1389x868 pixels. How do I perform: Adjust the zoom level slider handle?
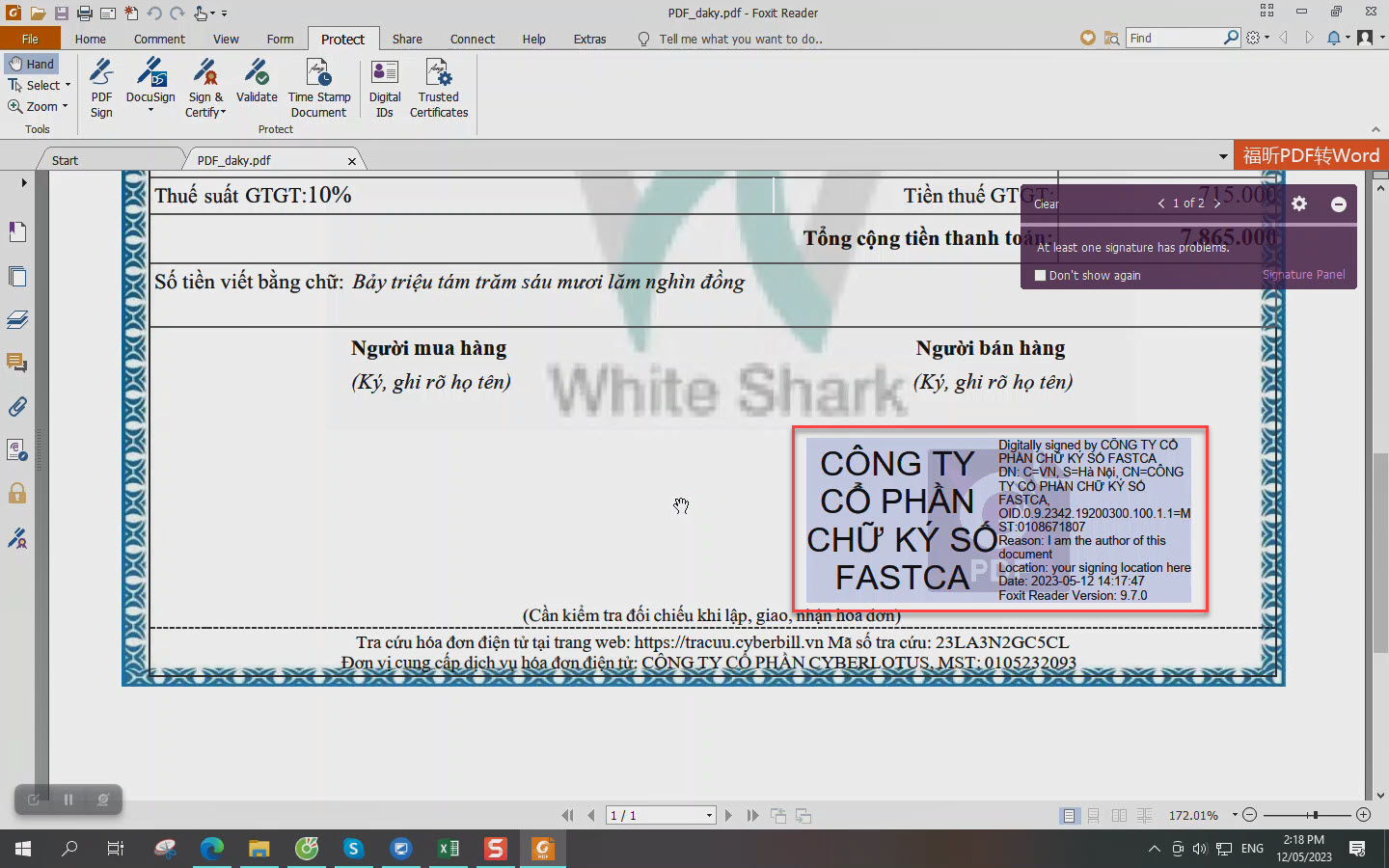[x=1315, y=815]
